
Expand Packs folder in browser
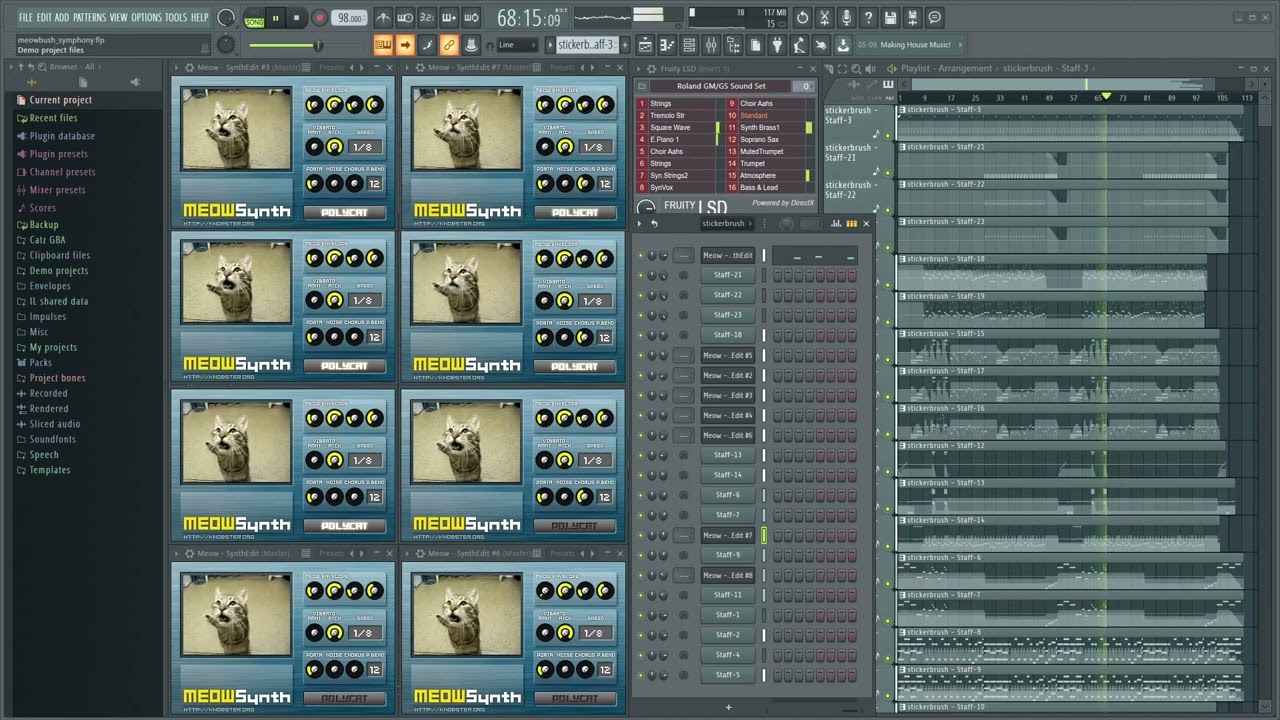coord(40,363)
